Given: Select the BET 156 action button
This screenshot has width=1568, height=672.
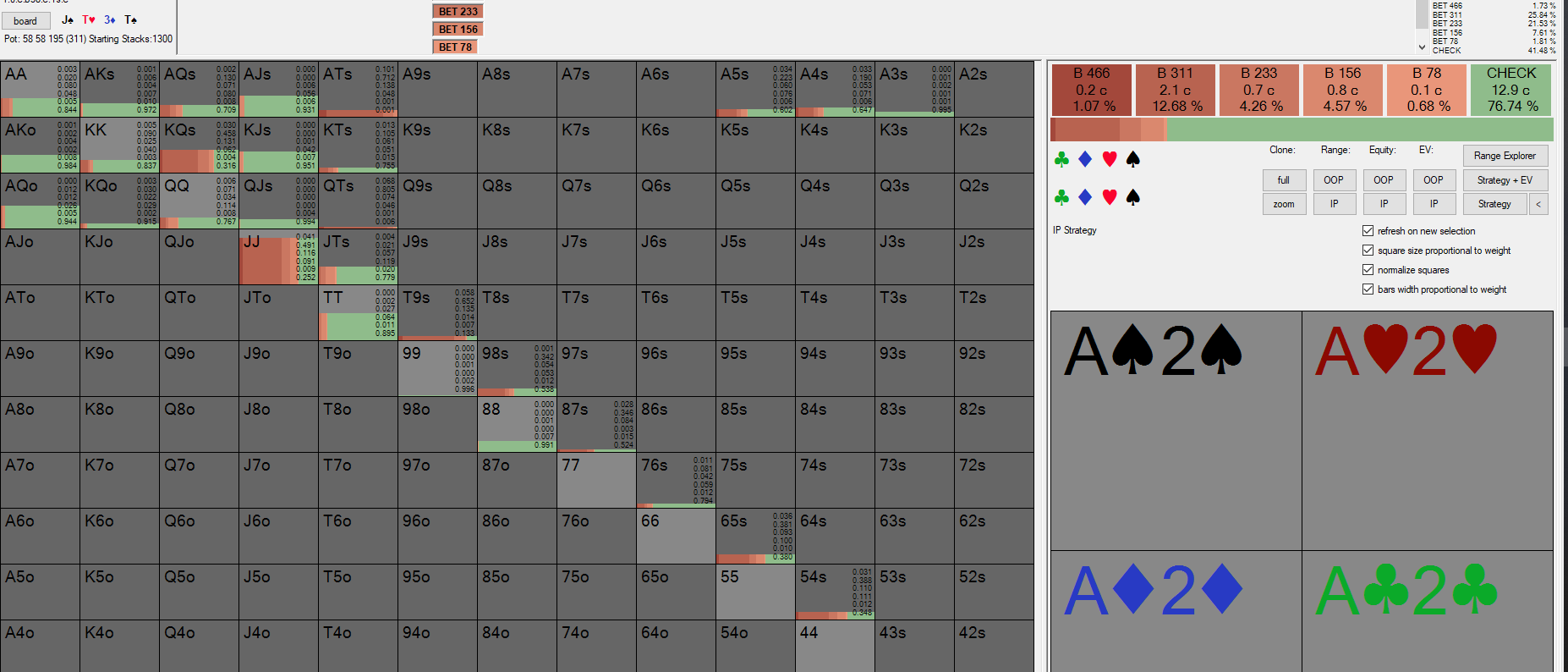Looking at the screenshot, I should tap(458, 29).
